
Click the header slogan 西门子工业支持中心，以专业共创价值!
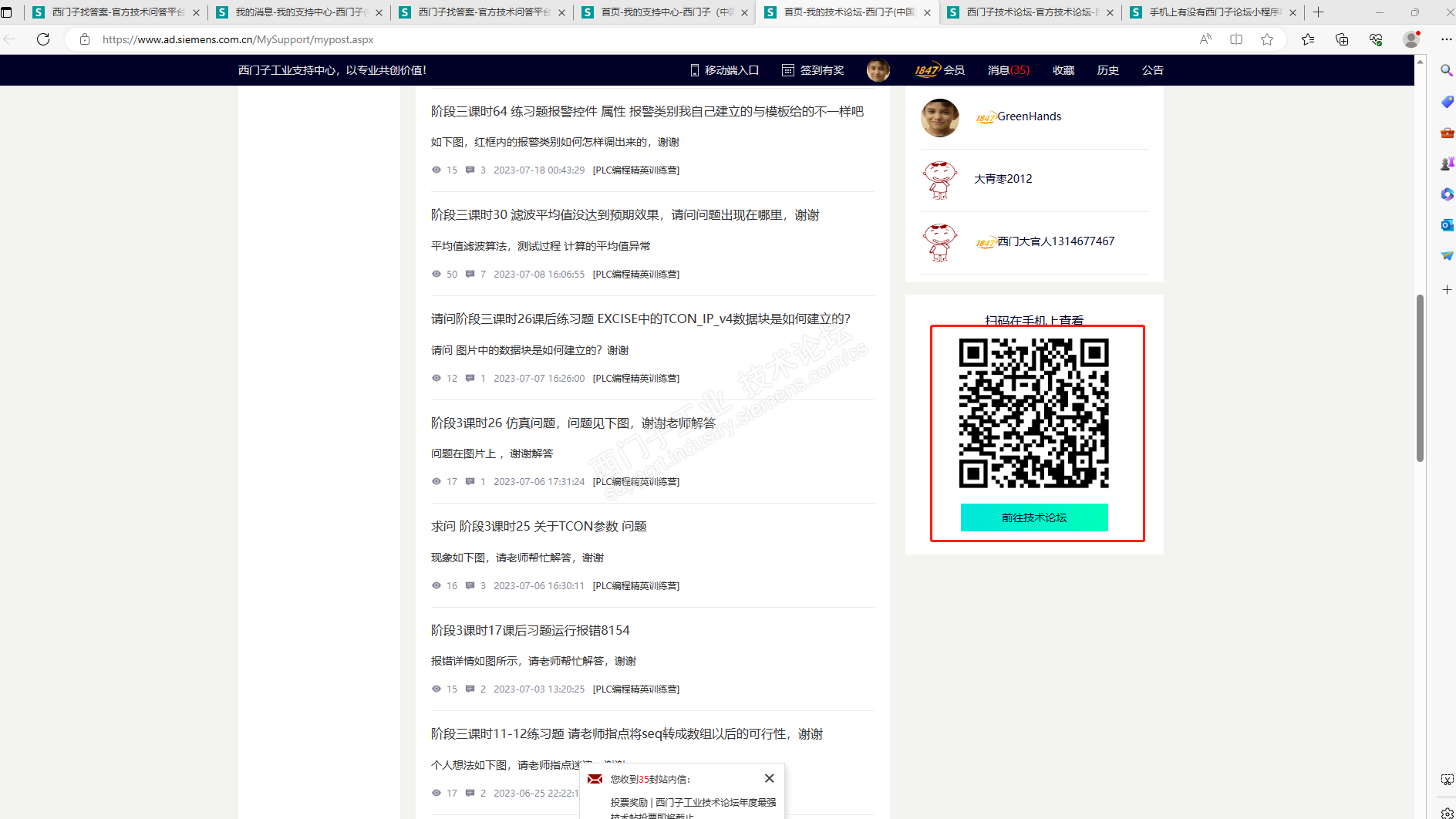click(332, 70)
